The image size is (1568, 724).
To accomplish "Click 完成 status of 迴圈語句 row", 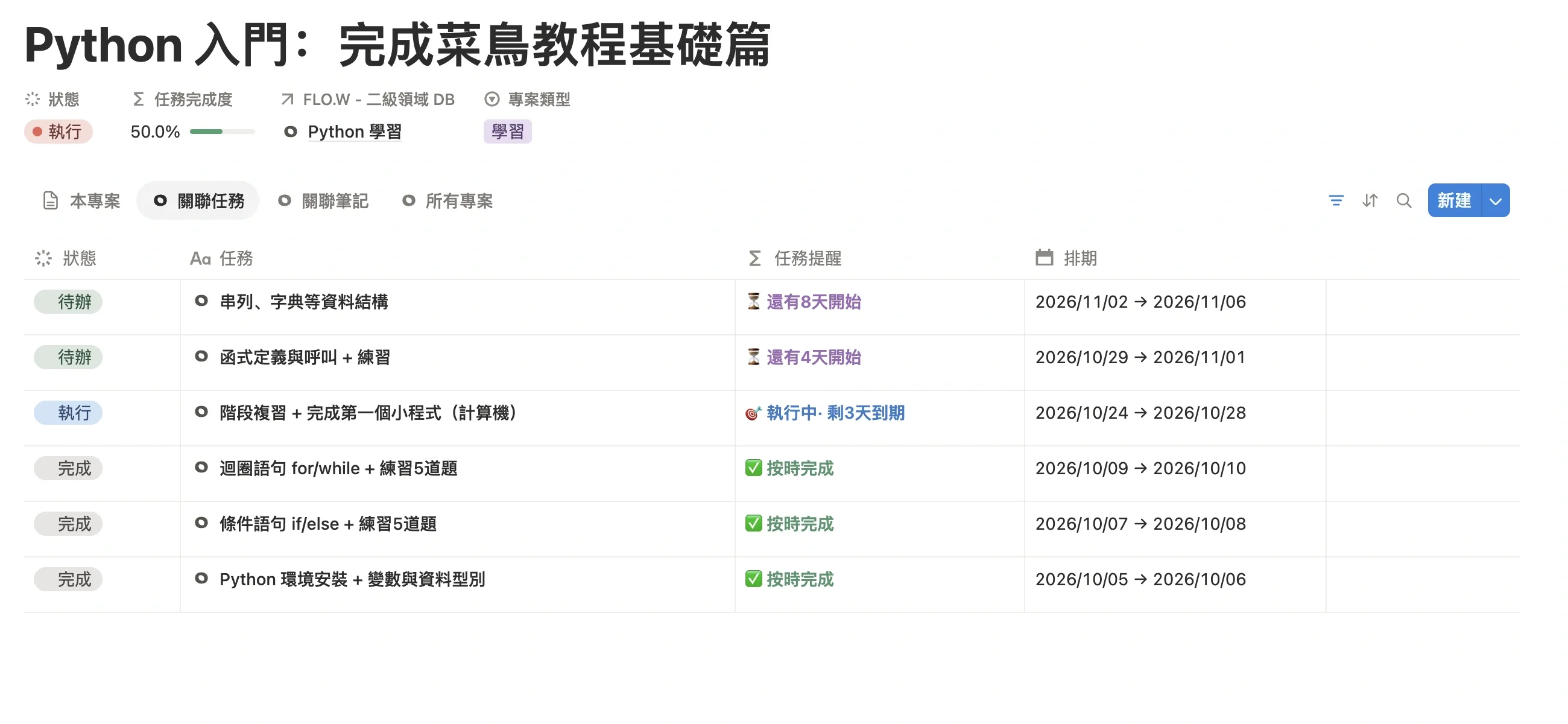I will 68,468.
